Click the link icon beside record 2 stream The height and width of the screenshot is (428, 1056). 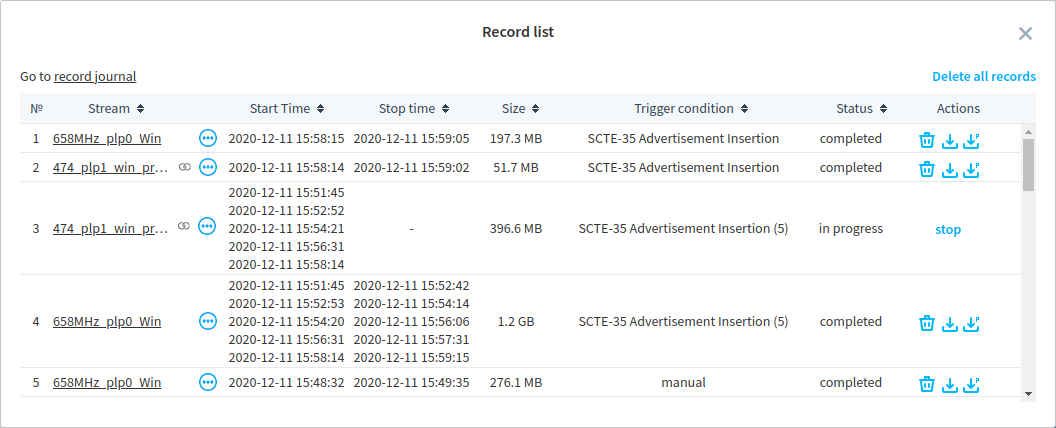pos(184,167)
